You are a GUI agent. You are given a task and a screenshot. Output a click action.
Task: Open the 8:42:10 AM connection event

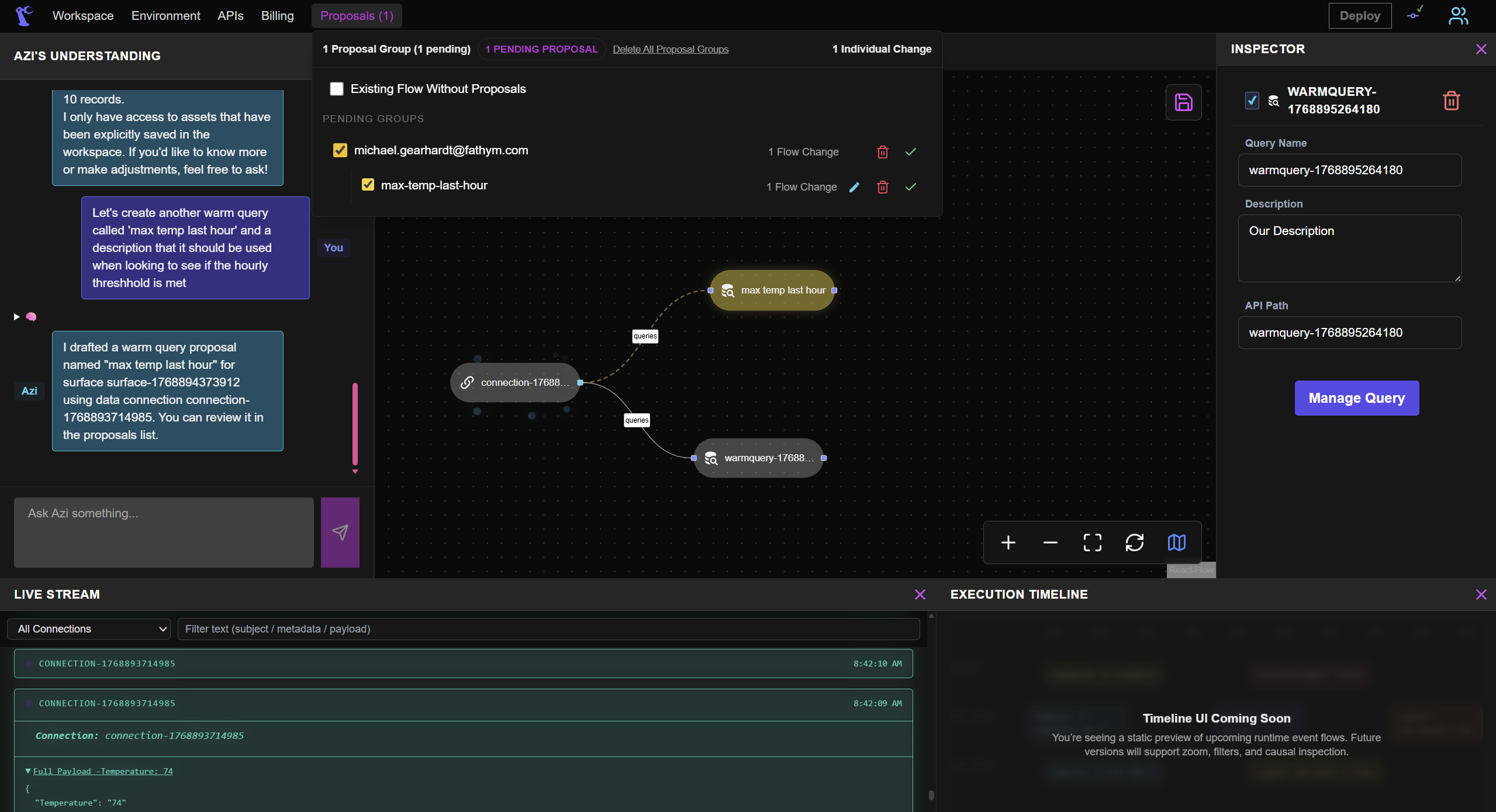[463, 664]
